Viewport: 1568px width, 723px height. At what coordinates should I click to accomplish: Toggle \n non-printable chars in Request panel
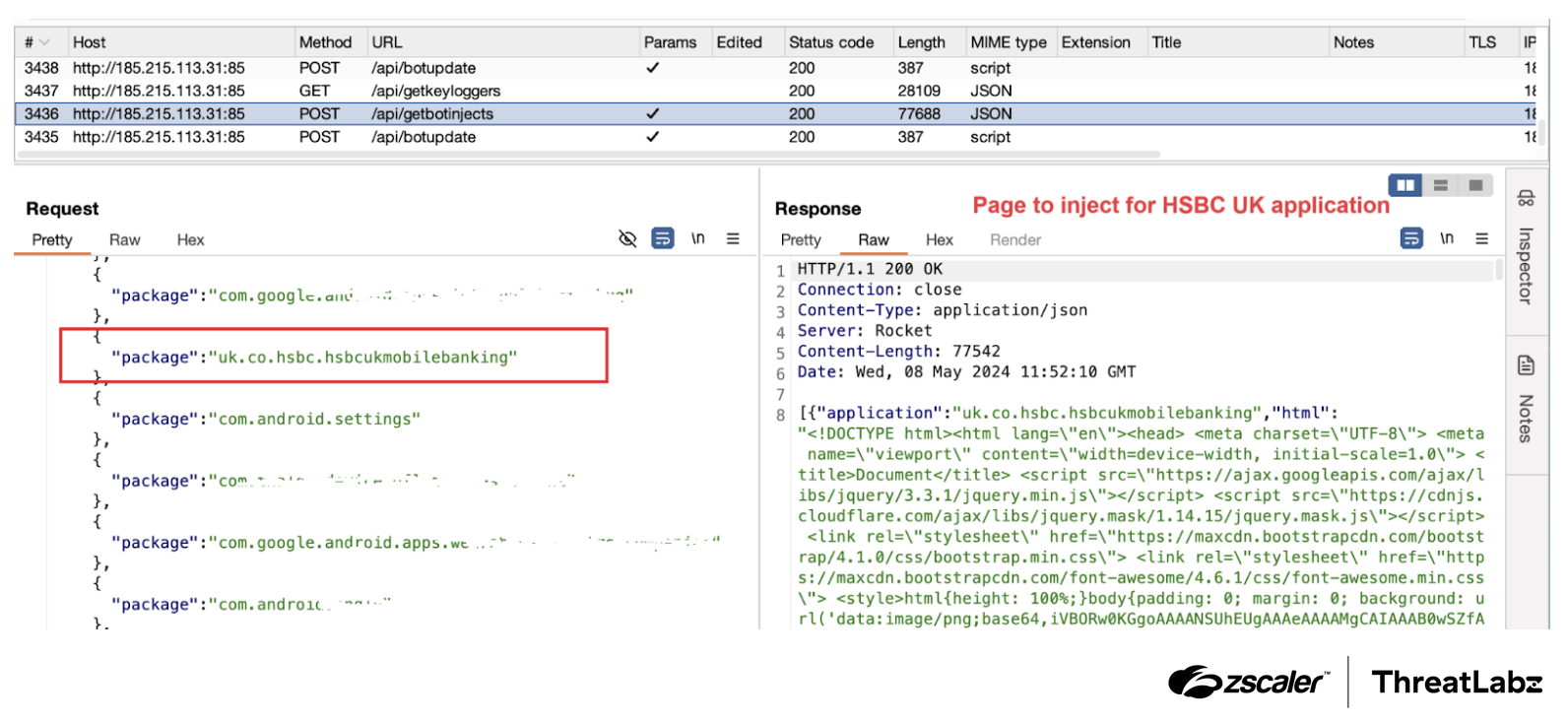[x=697, y=238]
